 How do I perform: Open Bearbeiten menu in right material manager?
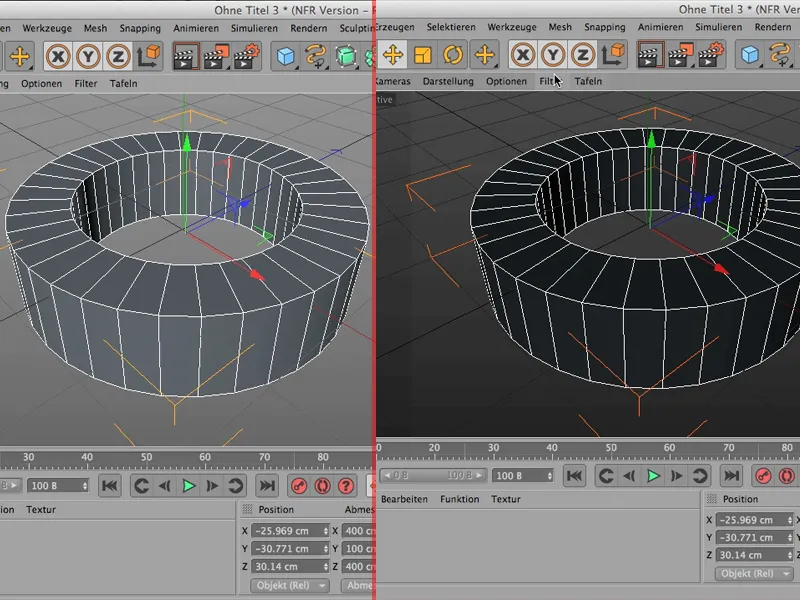(404, 499)
